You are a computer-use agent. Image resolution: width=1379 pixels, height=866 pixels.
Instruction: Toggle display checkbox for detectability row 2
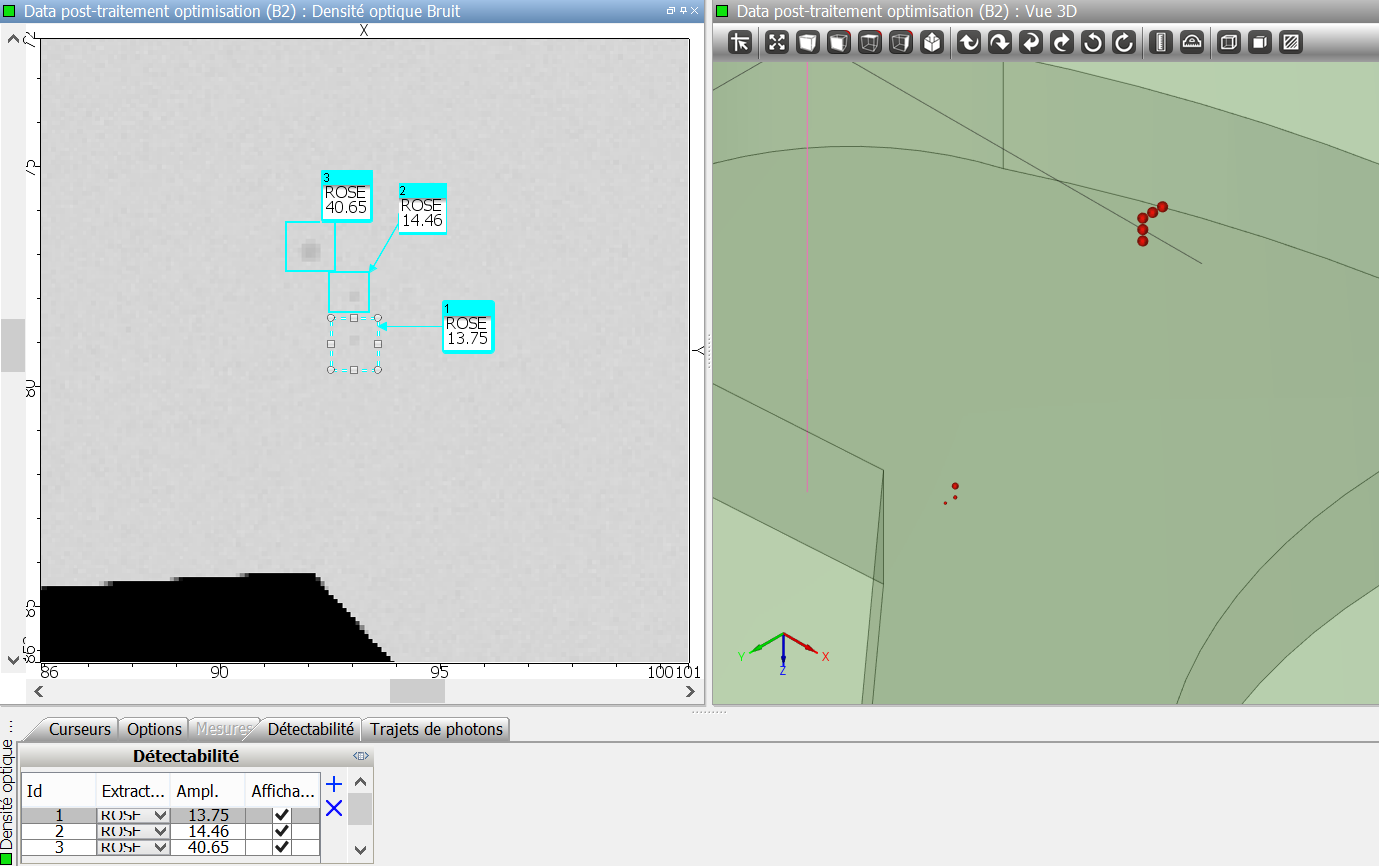[x=282, y=831]
